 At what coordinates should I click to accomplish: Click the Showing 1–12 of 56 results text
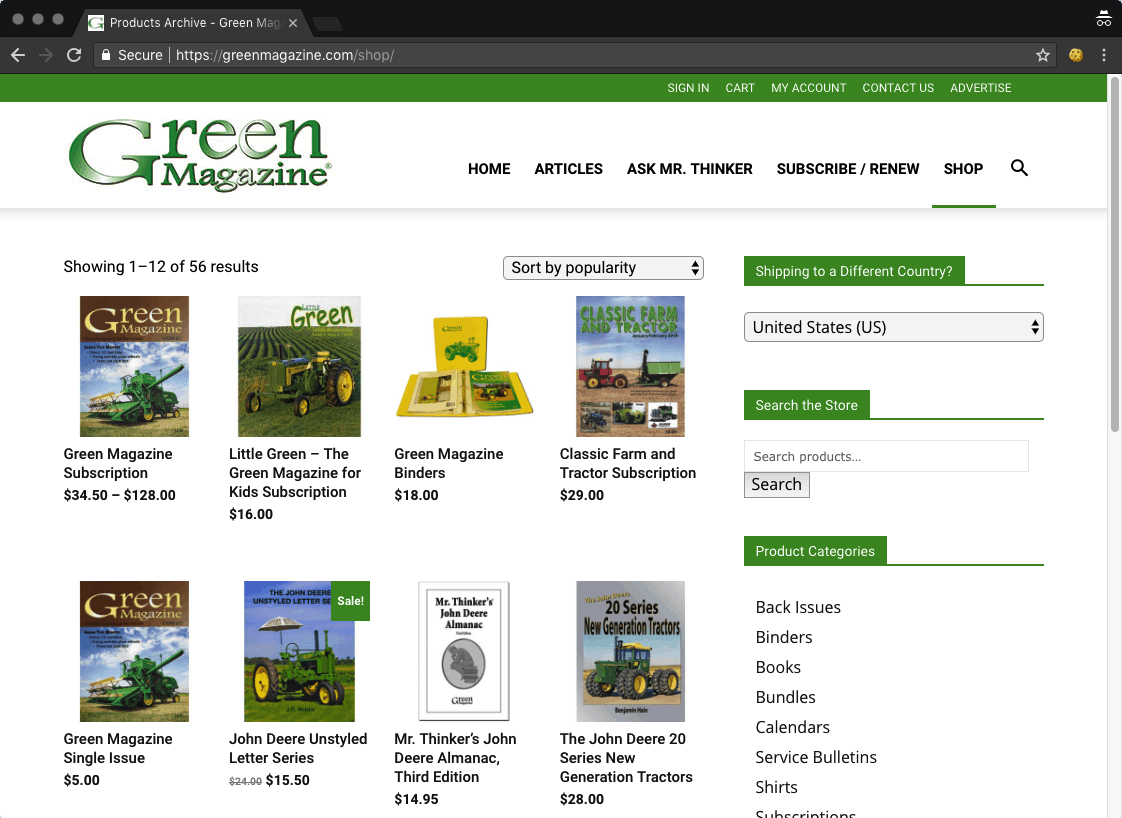pos(161,267)
